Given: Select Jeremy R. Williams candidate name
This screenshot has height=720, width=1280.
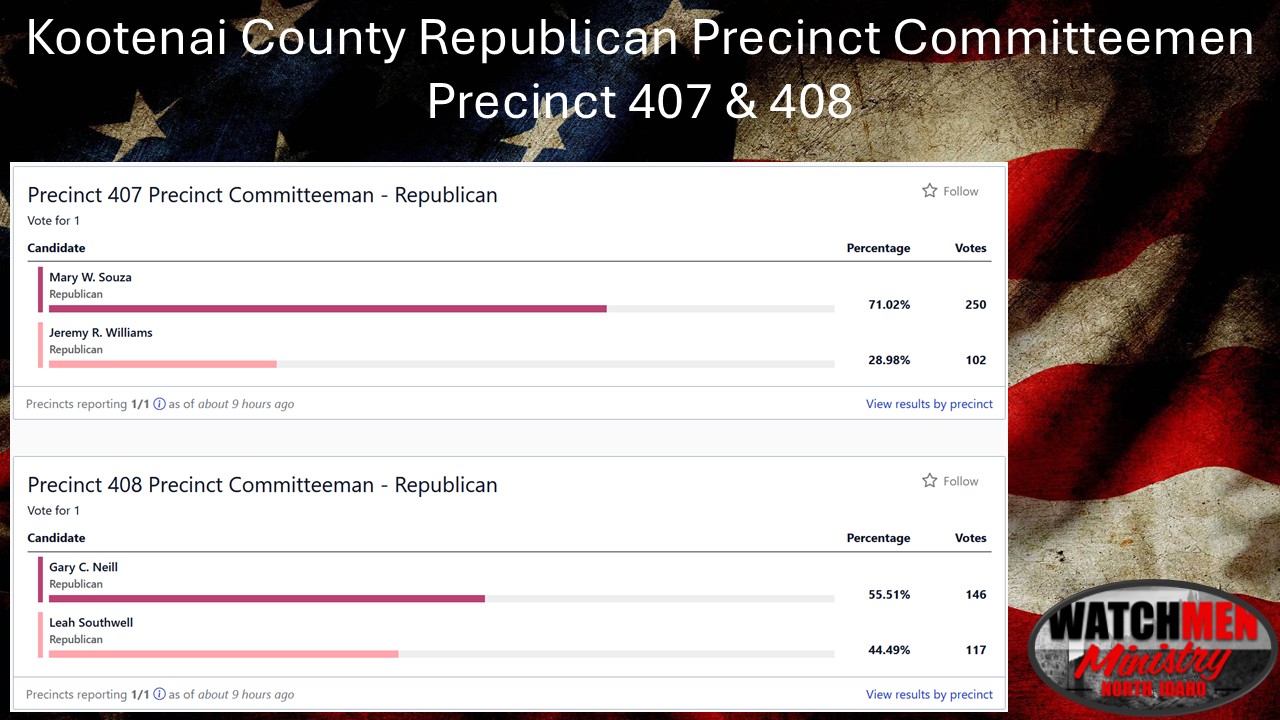Looking at the screenshot, I should coord(101,332).
